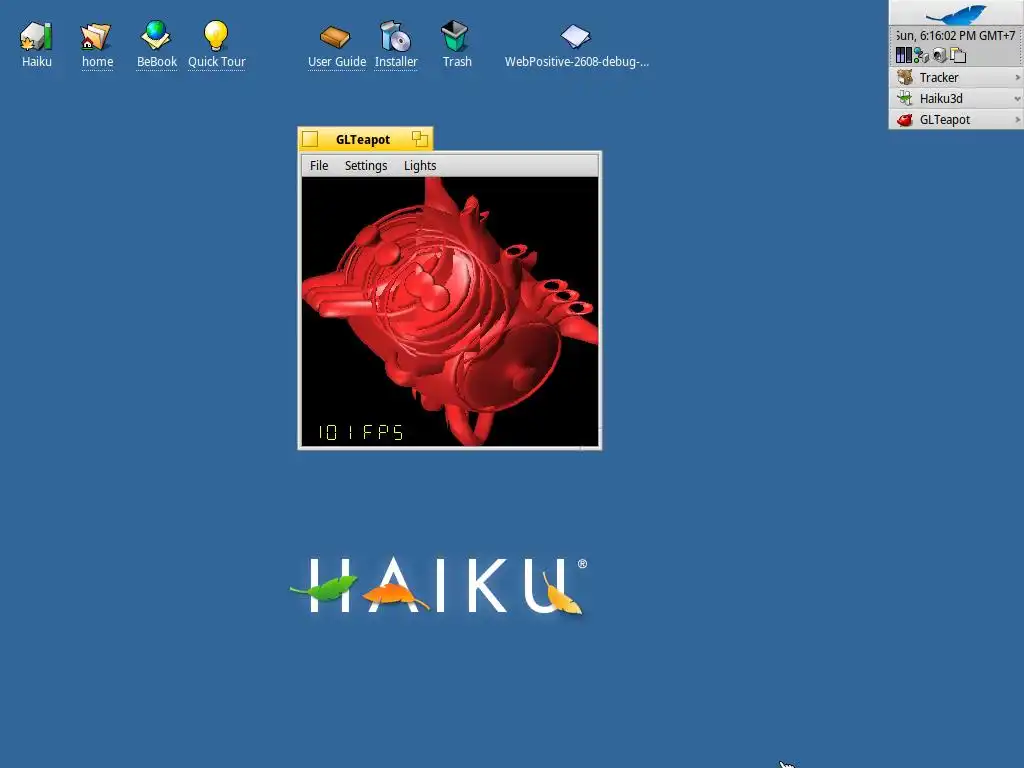1024x768 pixels.
Task: Click the GLTeapot window title tab
Action: coord(362,139)
